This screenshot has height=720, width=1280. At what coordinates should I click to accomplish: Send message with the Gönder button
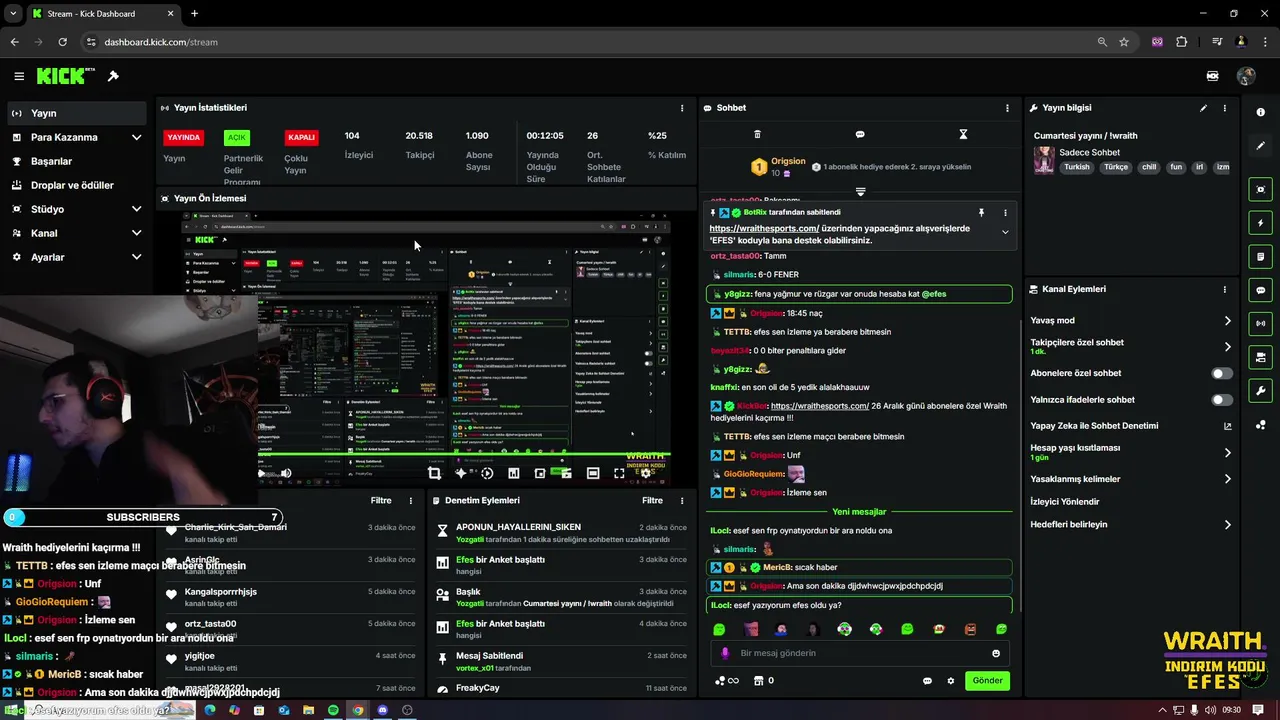click(x=987, y=681)
